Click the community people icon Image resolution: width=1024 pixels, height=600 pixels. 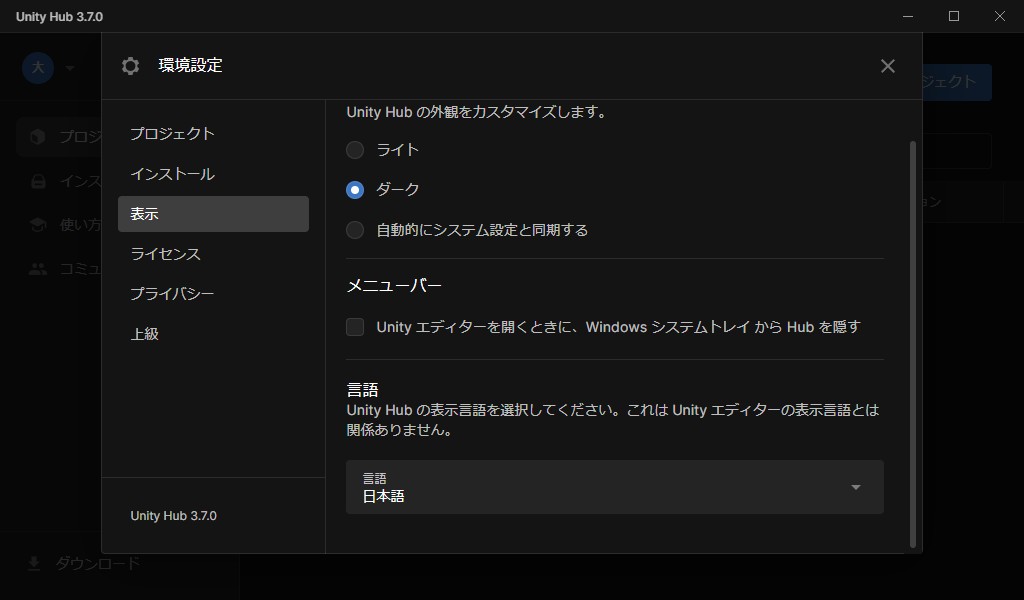click(38, 269)
